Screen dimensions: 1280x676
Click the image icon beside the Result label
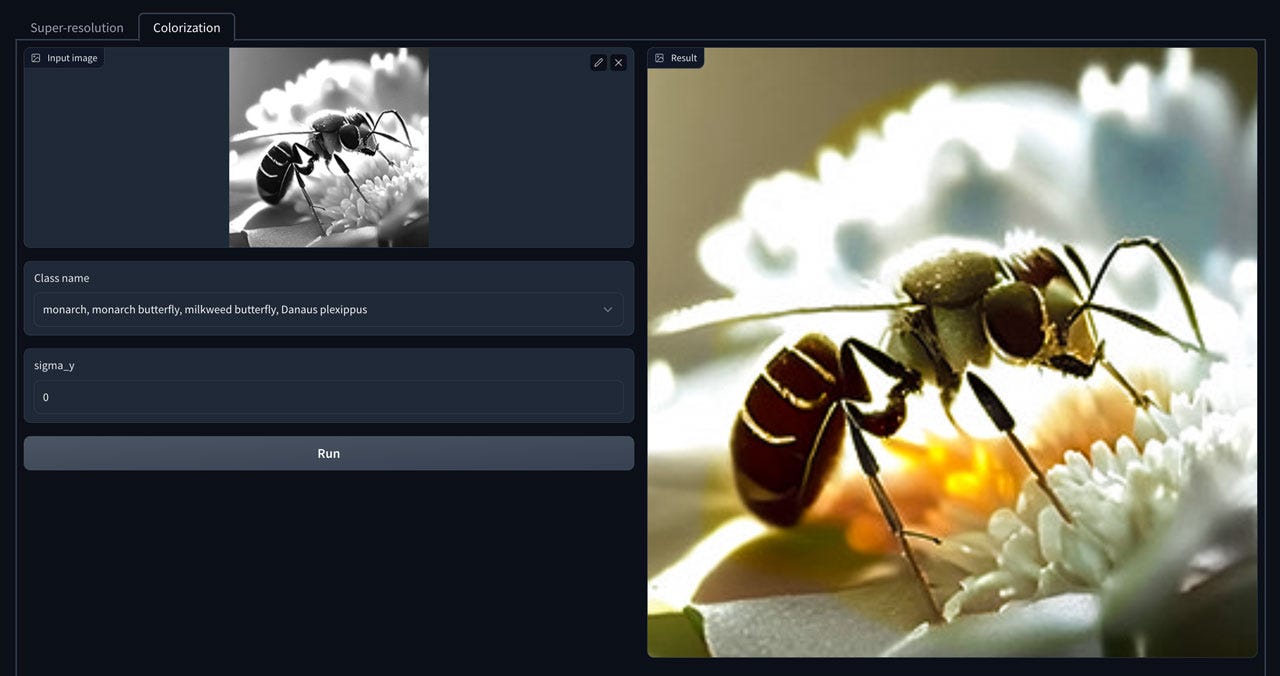657,57
